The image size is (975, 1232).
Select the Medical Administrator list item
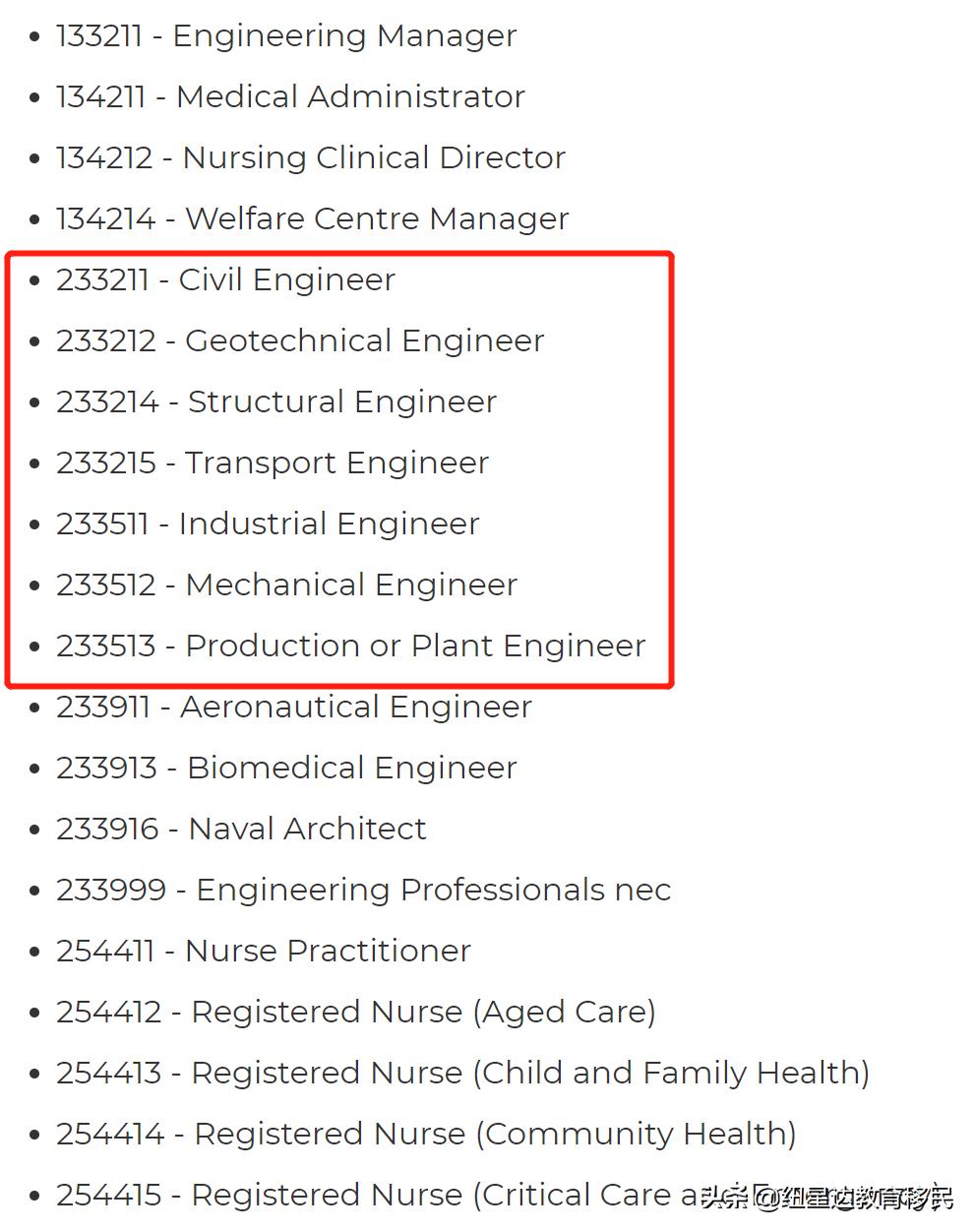click(x=290, y=97)
